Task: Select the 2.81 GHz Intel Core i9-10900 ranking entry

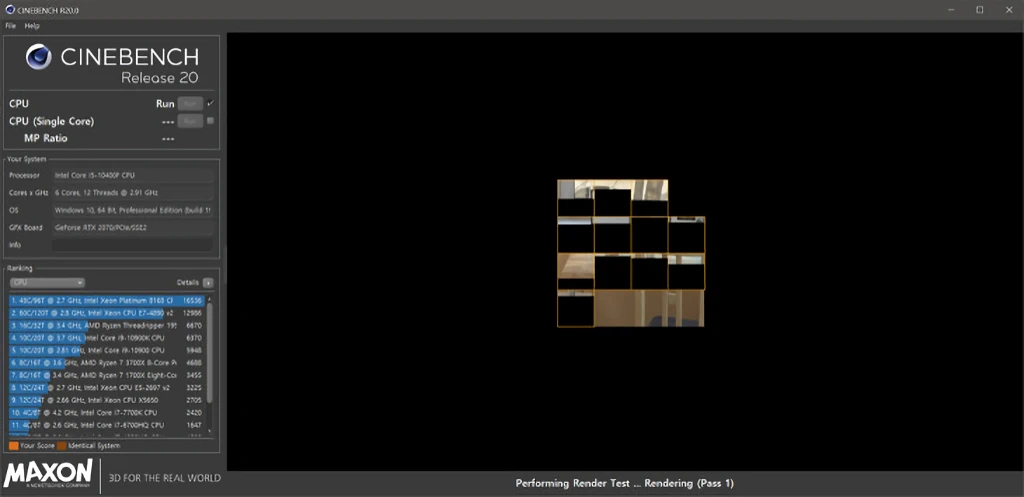Action: point(107,351)
